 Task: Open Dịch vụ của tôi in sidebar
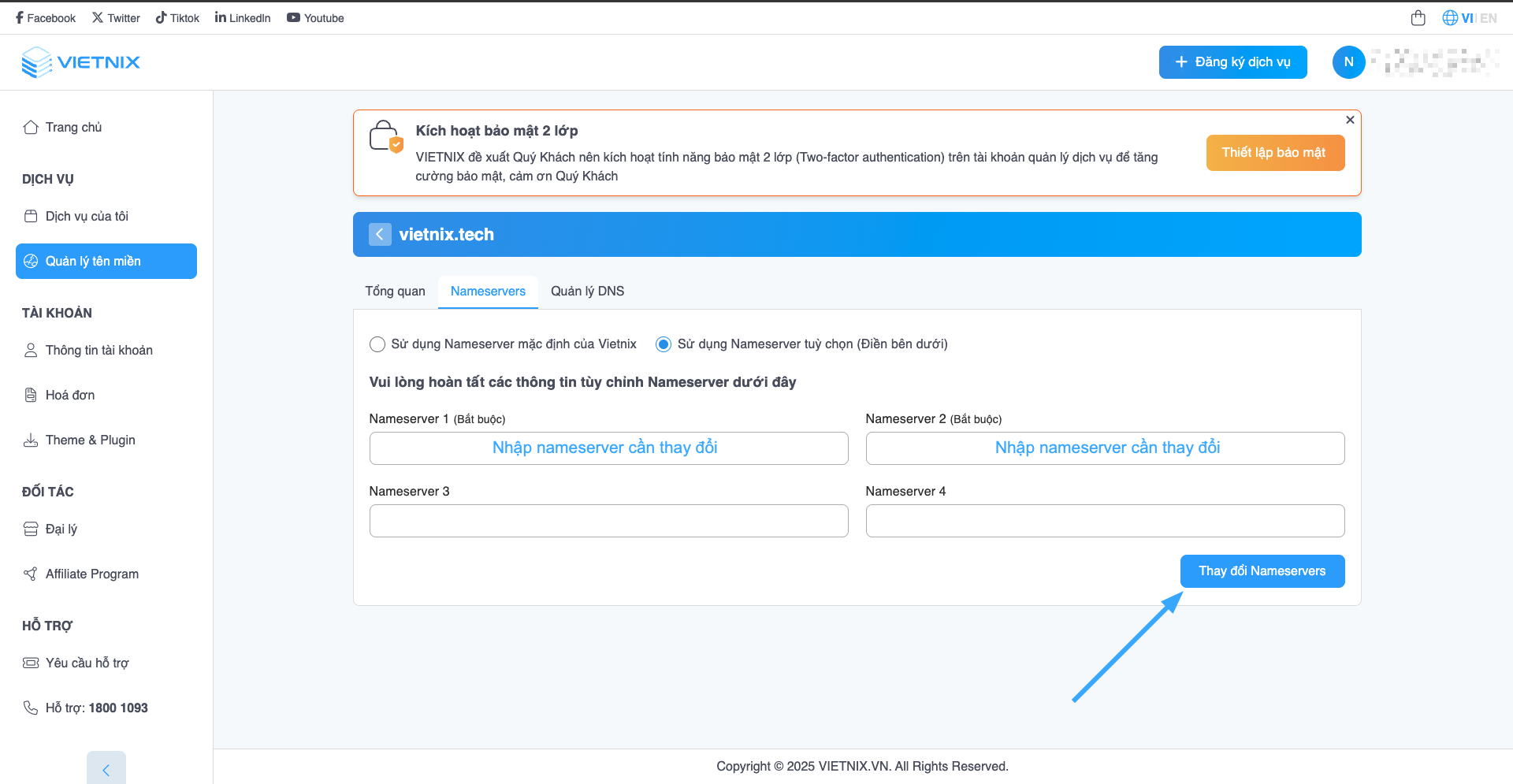coord(87,216)
